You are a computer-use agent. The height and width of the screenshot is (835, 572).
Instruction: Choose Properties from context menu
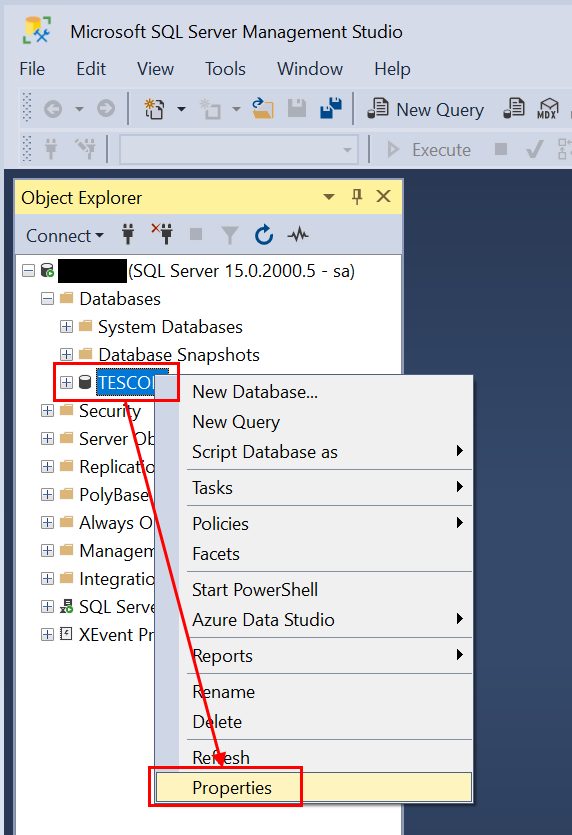pos(313,787)
